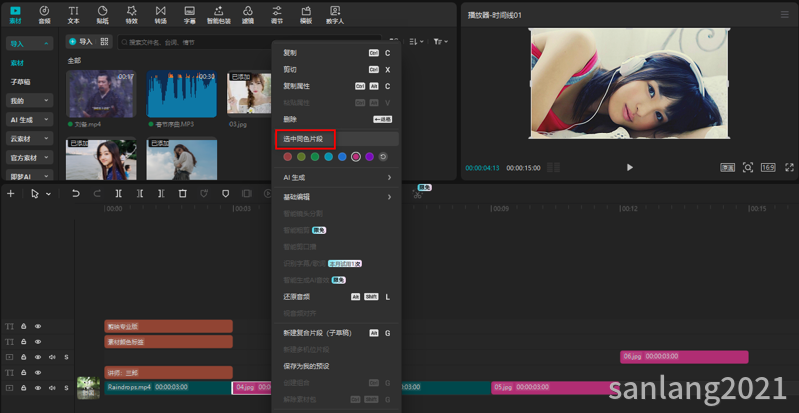Open the 转场 transitions panel

pos(161,15)
